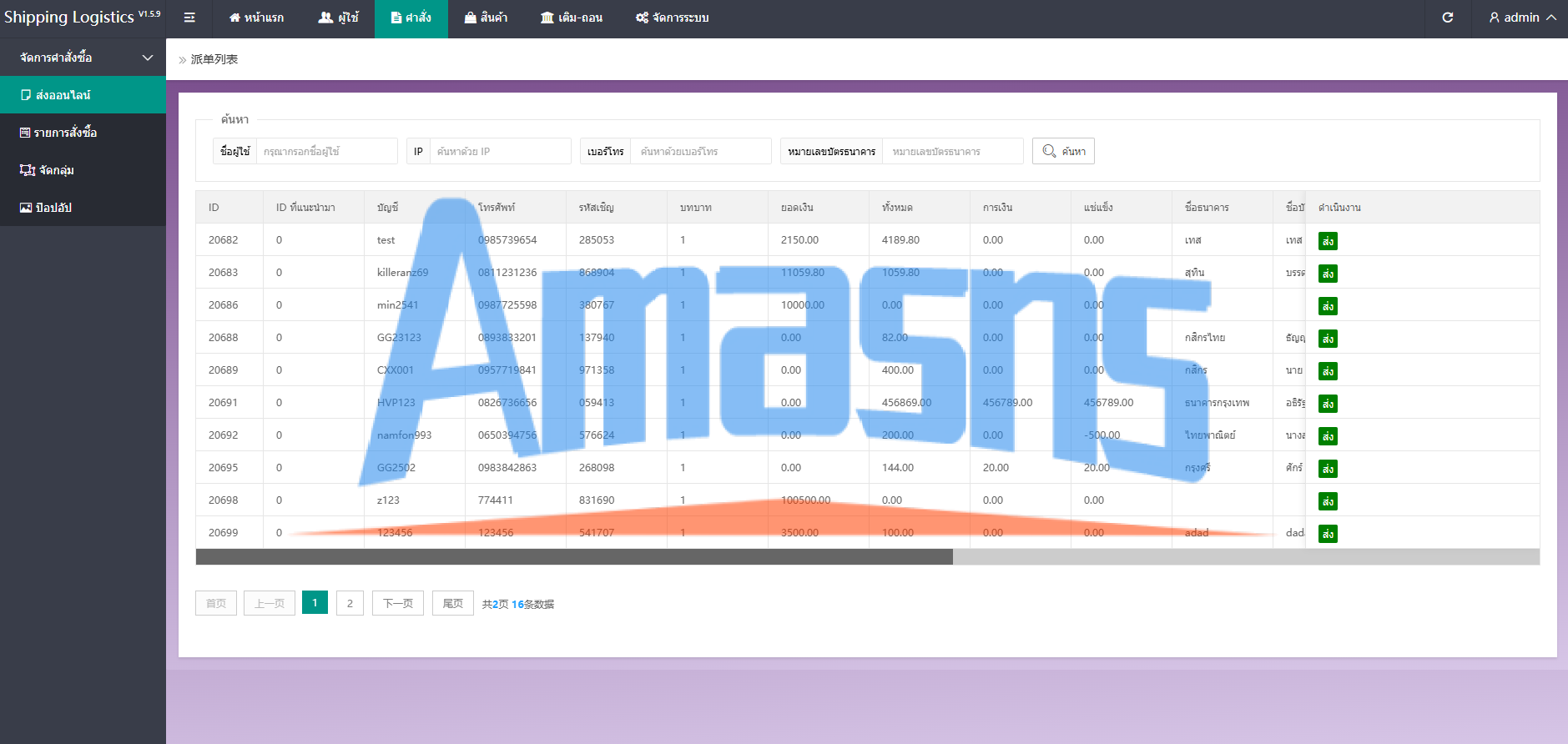Click the 尾页 last page button
1568x744 pixels.
point(453,603)
